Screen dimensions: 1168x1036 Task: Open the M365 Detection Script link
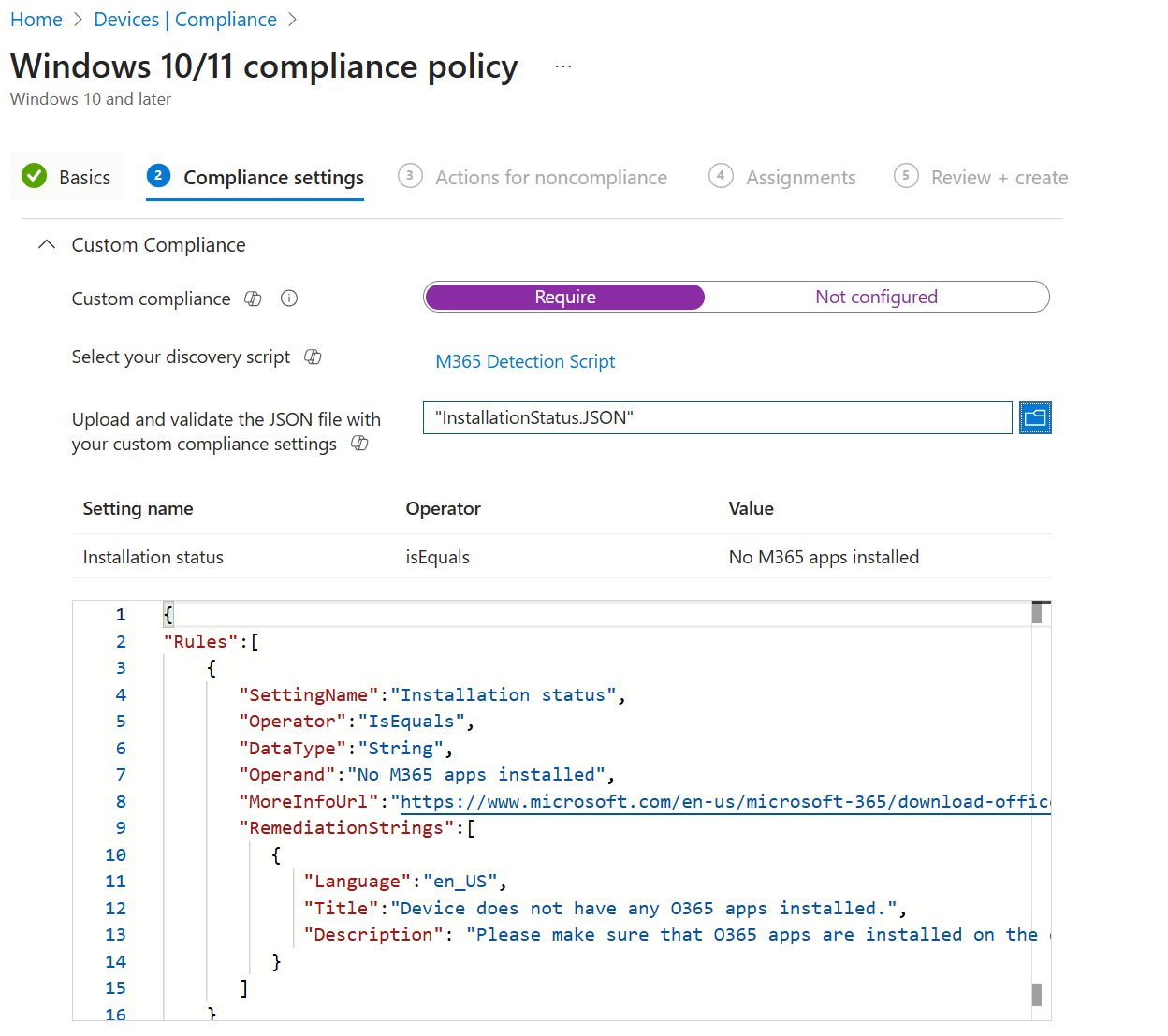(525, 361)
